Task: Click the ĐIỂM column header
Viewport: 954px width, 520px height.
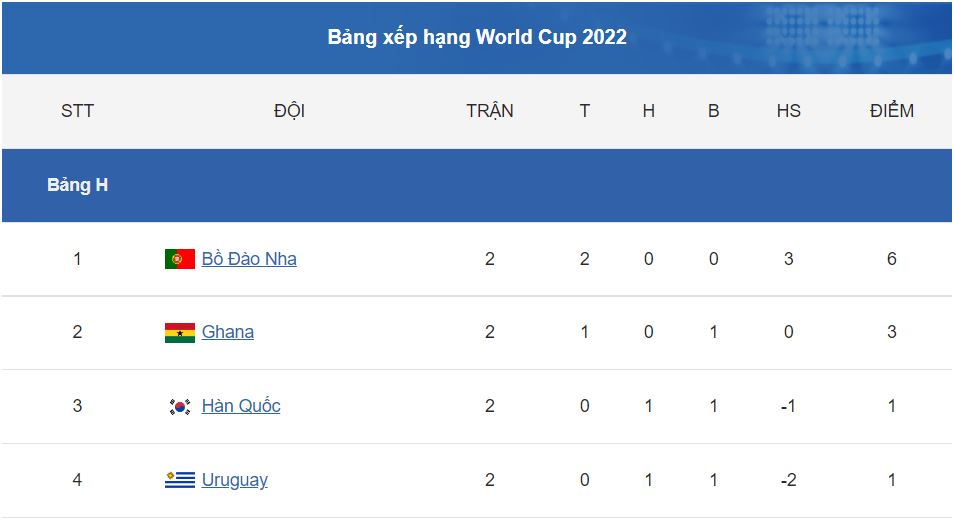Action: pos(891,111)
